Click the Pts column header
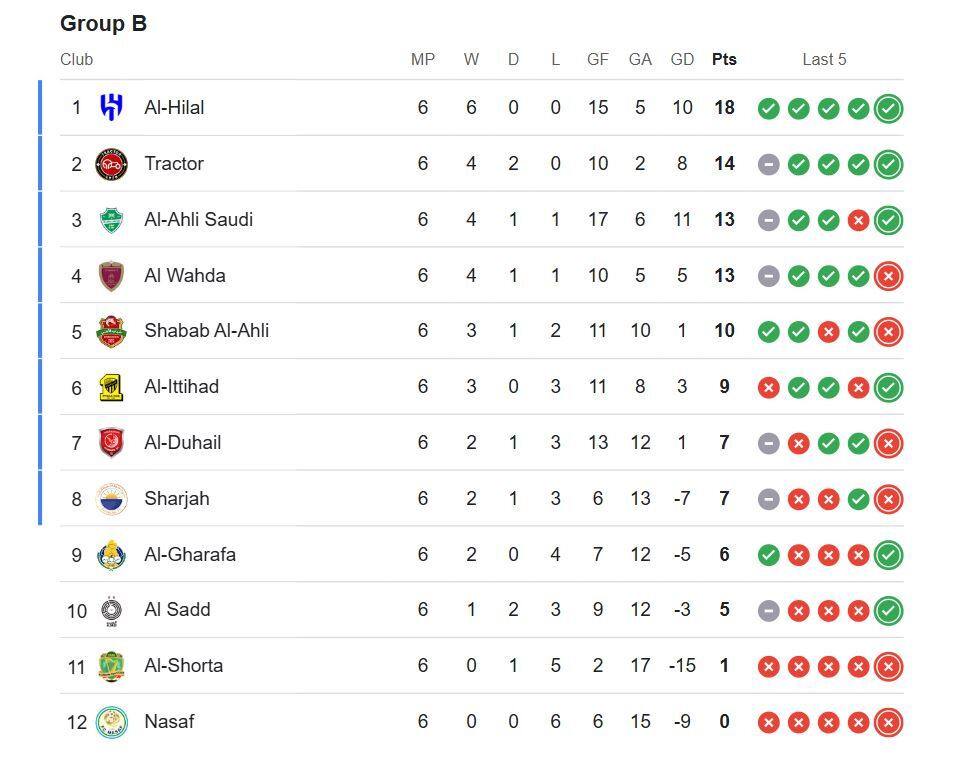This screenshot has width=979, height=777. [724, 60]
